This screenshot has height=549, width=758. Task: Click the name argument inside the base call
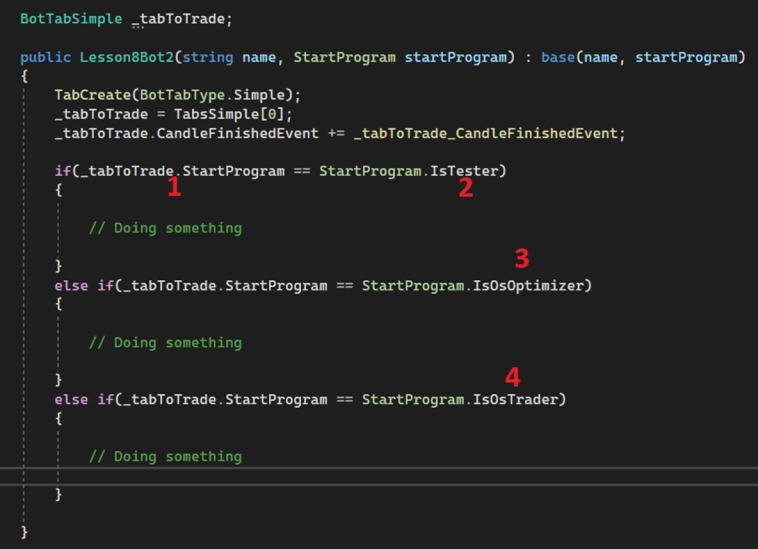pos(600,58)
